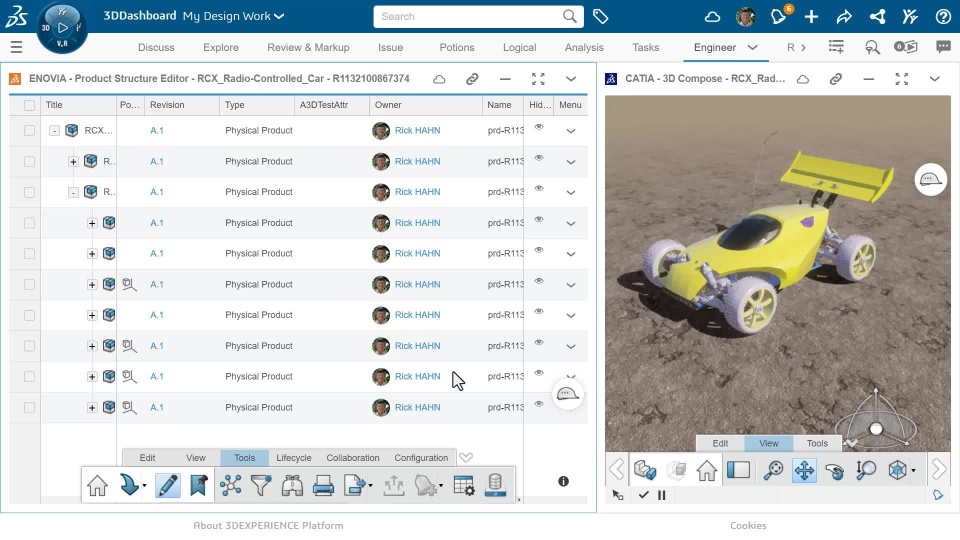
Task: Open the Lifecycle tab in ENOVIA toolbar
Action: 294,458
